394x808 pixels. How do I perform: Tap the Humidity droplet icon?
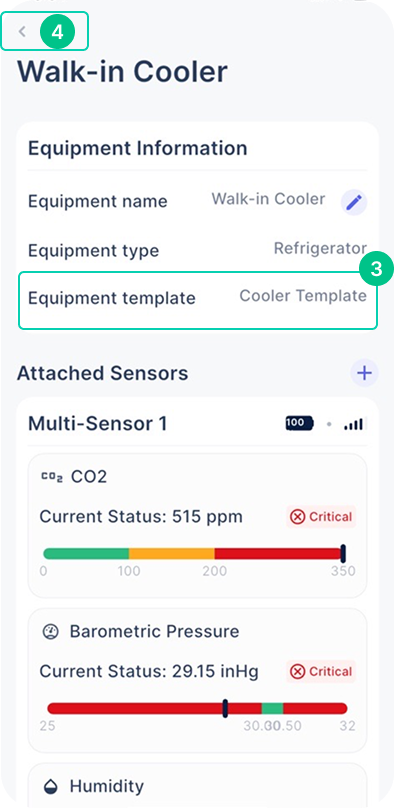point(50,786)
